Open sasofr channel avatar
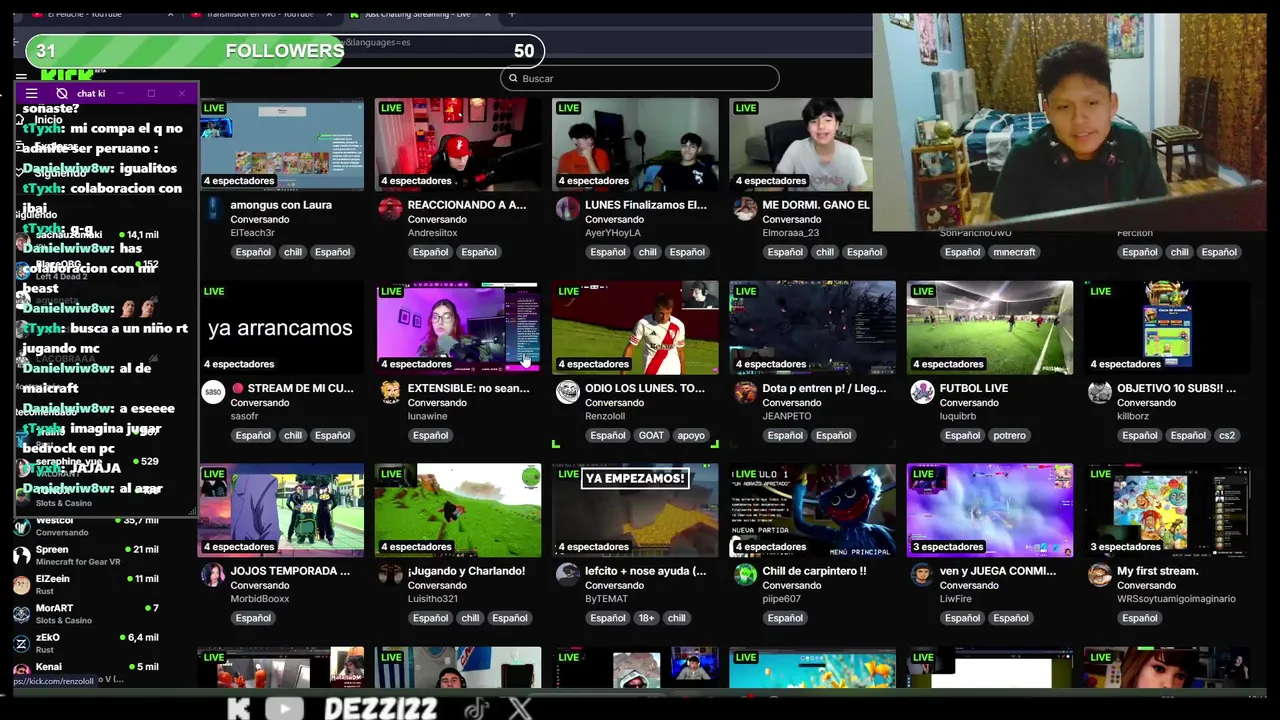The width and height of the screenshot is (1280, 720). (213, 392)
